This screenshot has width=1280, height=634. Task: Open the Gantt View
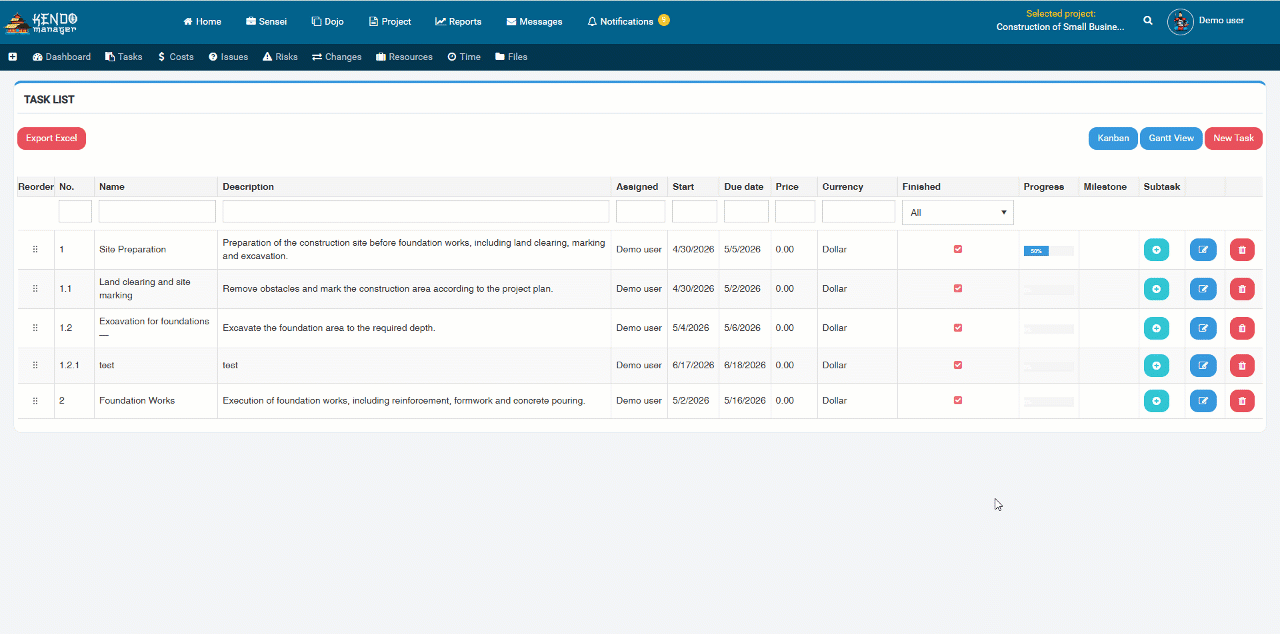pos(1171,138)
